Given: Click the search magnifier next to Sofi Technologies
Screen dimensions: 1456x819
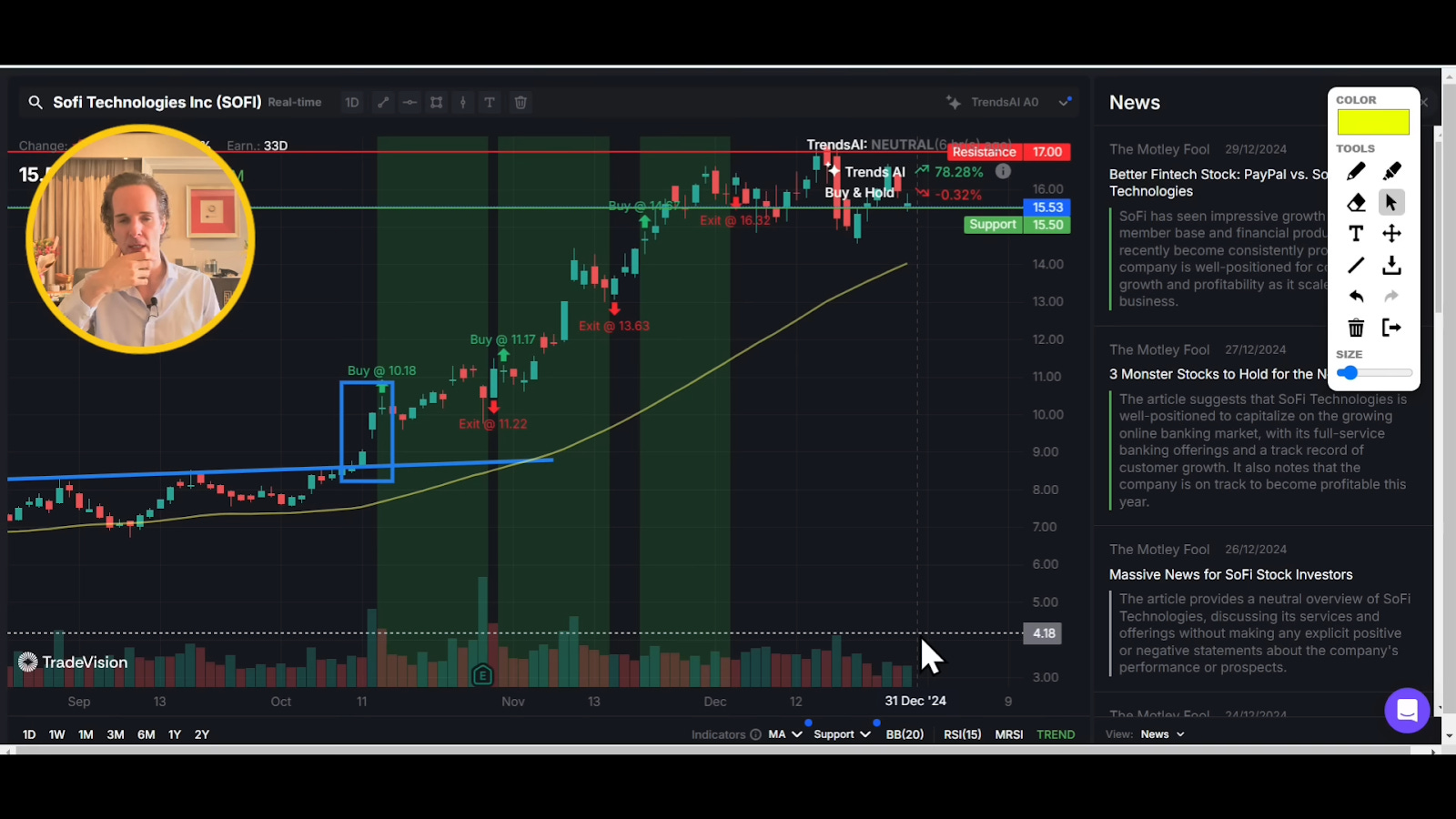Looking at the screenshot, I should 35,103.
